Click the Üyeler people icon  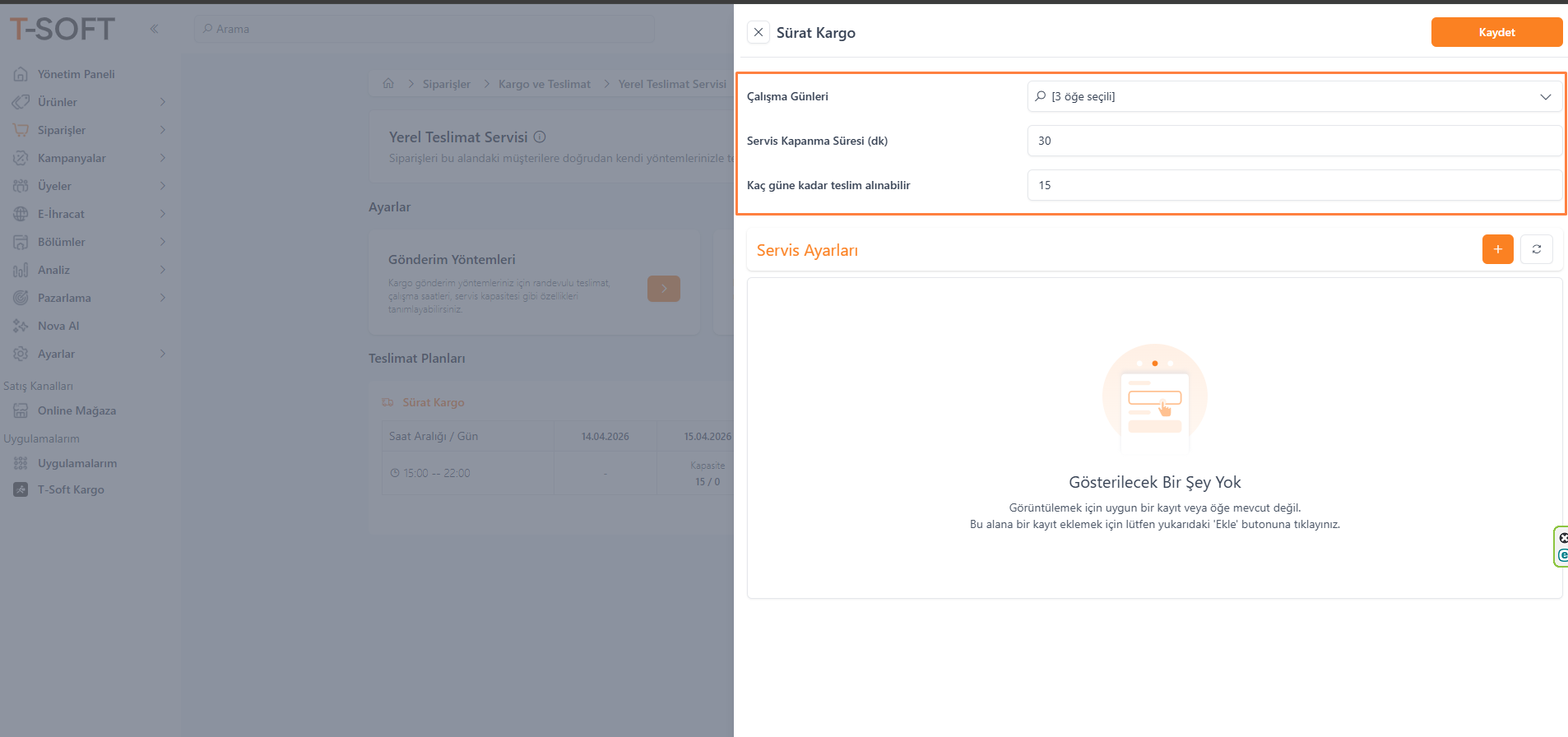click(x=21, y=186)
